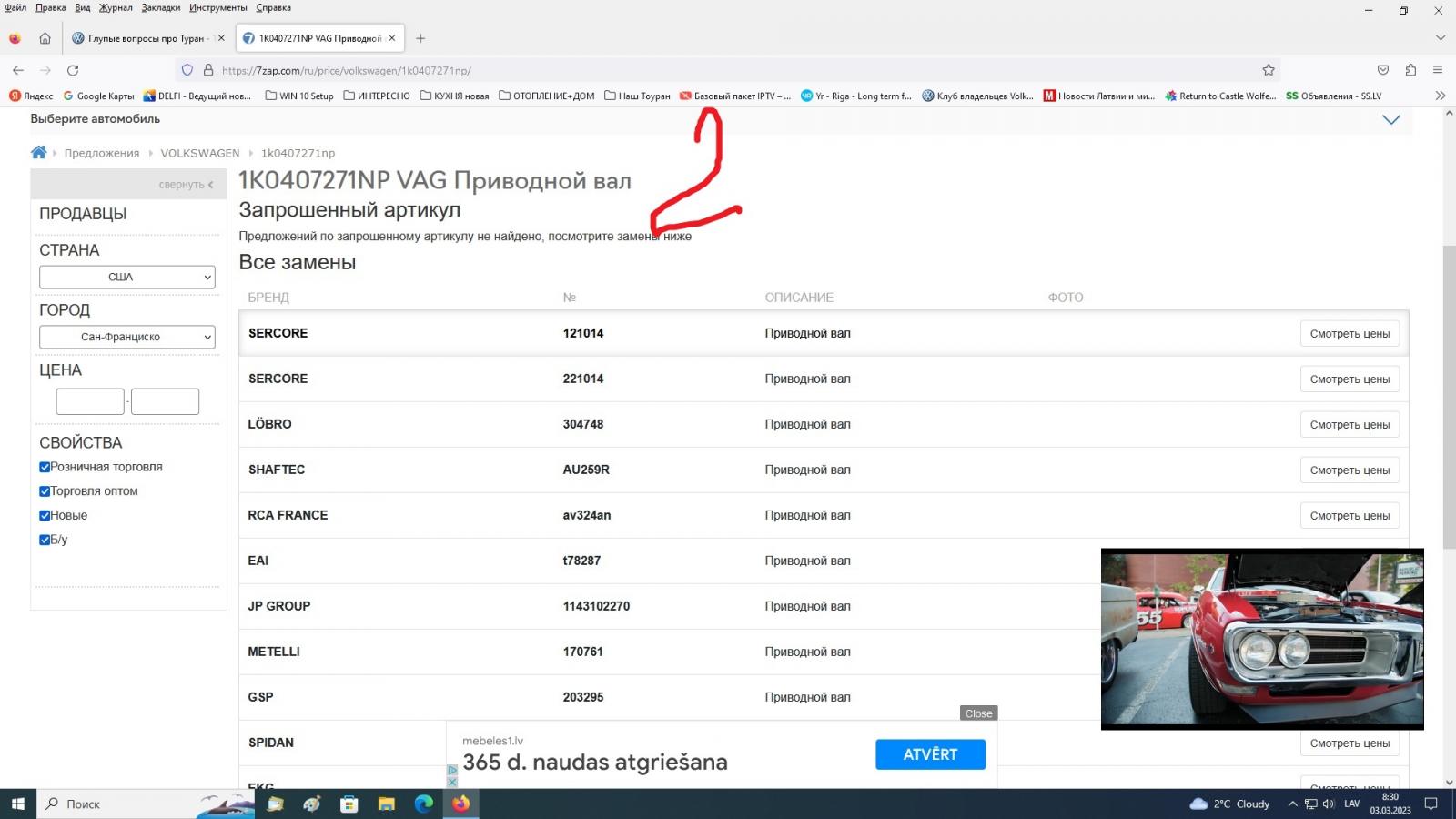Click Смотреть цены for SHAFTEC AU259R
Image resolution: width=1456 pixels, height=819 pixels.
tap(1350, 470)
